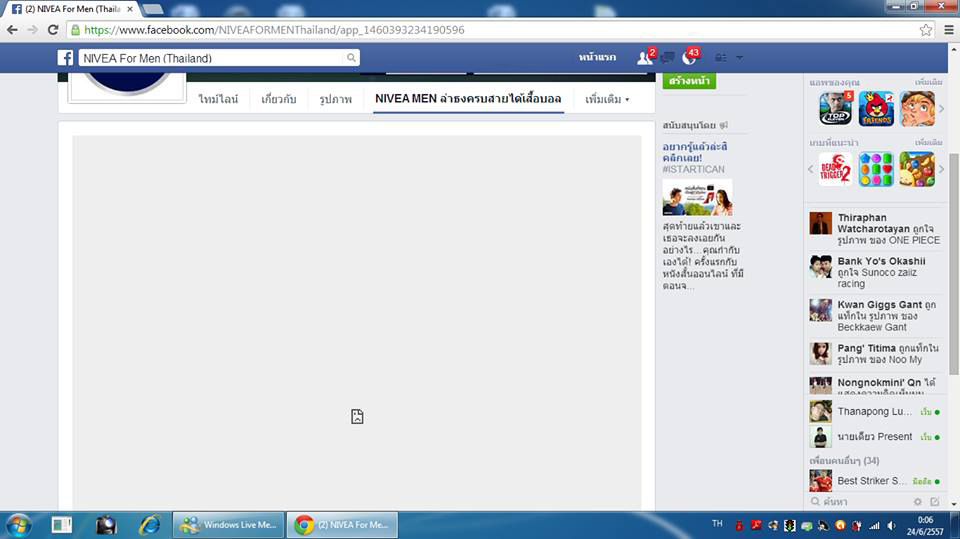Open a new browser tab button
This screenshot has width=960, height=539.
(x=153, y=9)
